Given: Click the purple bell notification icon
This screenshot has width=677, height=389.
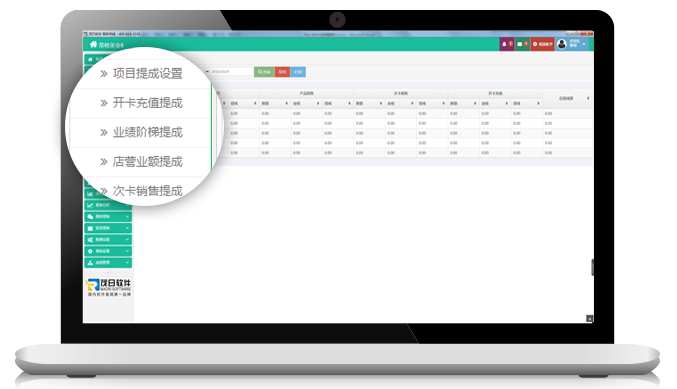Looking at the screenshot, I should coord(504,44).
